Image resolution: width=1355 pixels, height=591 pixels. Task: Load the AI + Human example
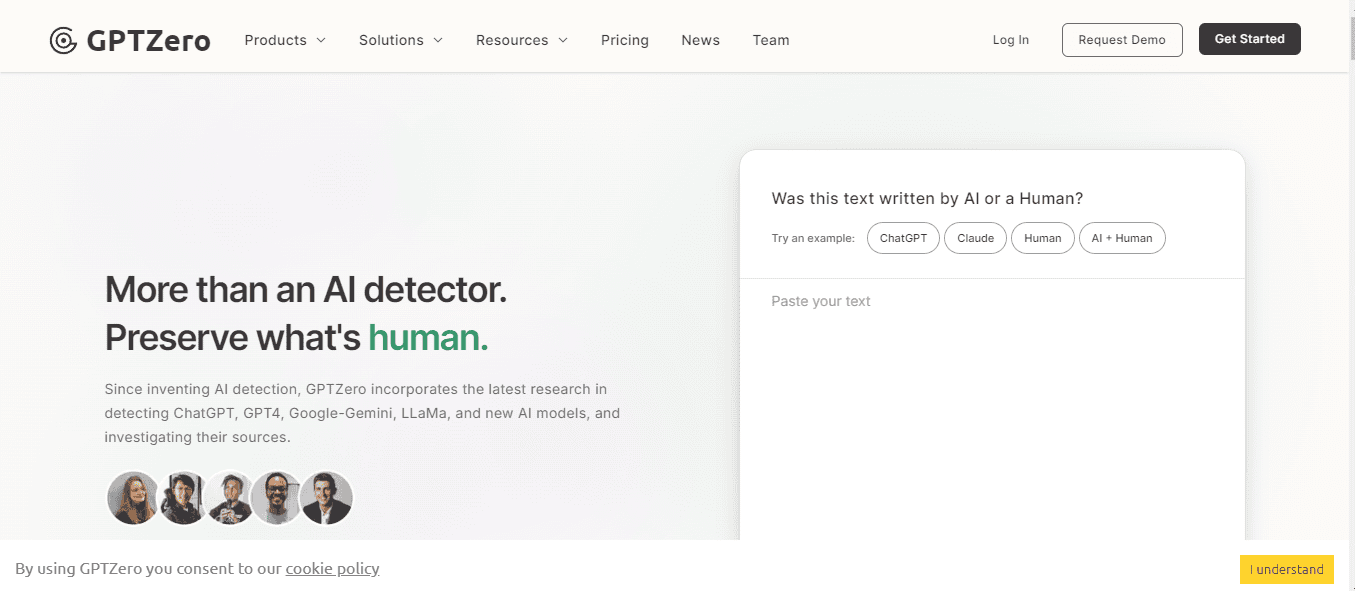pos(1121,238)
